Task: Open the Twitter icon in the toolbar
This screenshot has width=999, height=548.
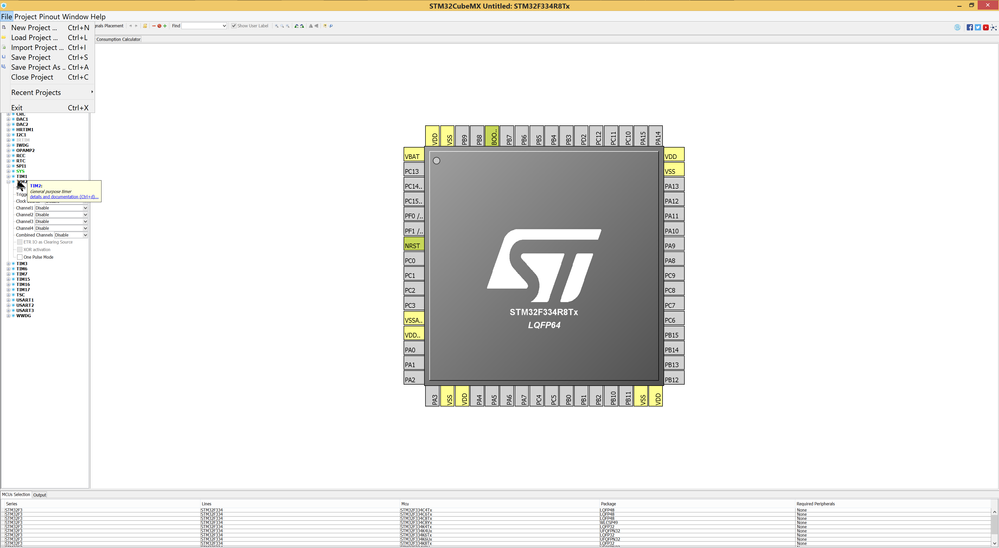Action: [977, 27]
